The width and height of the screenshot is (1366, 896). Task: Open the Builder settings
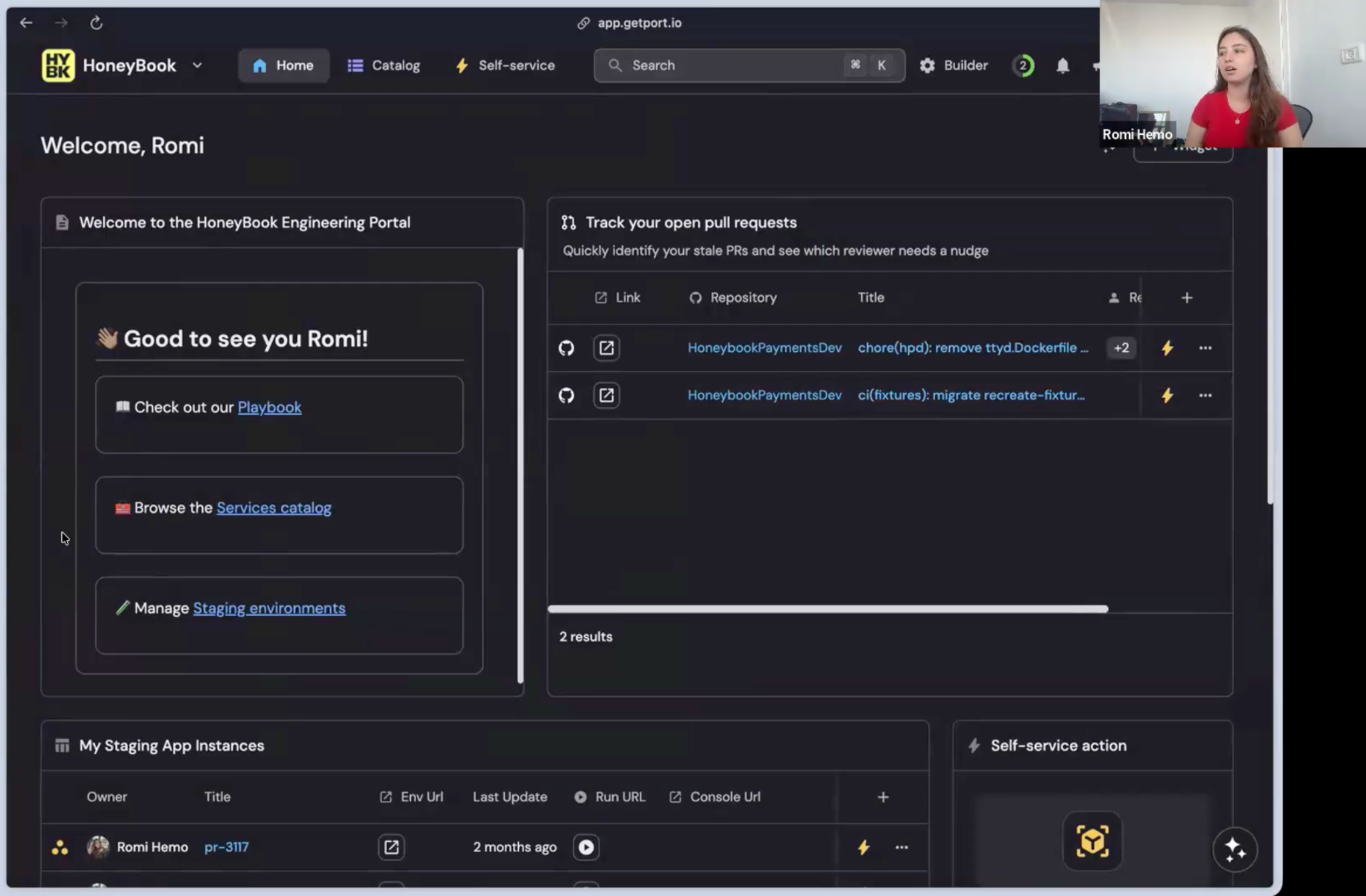point(953,65)
